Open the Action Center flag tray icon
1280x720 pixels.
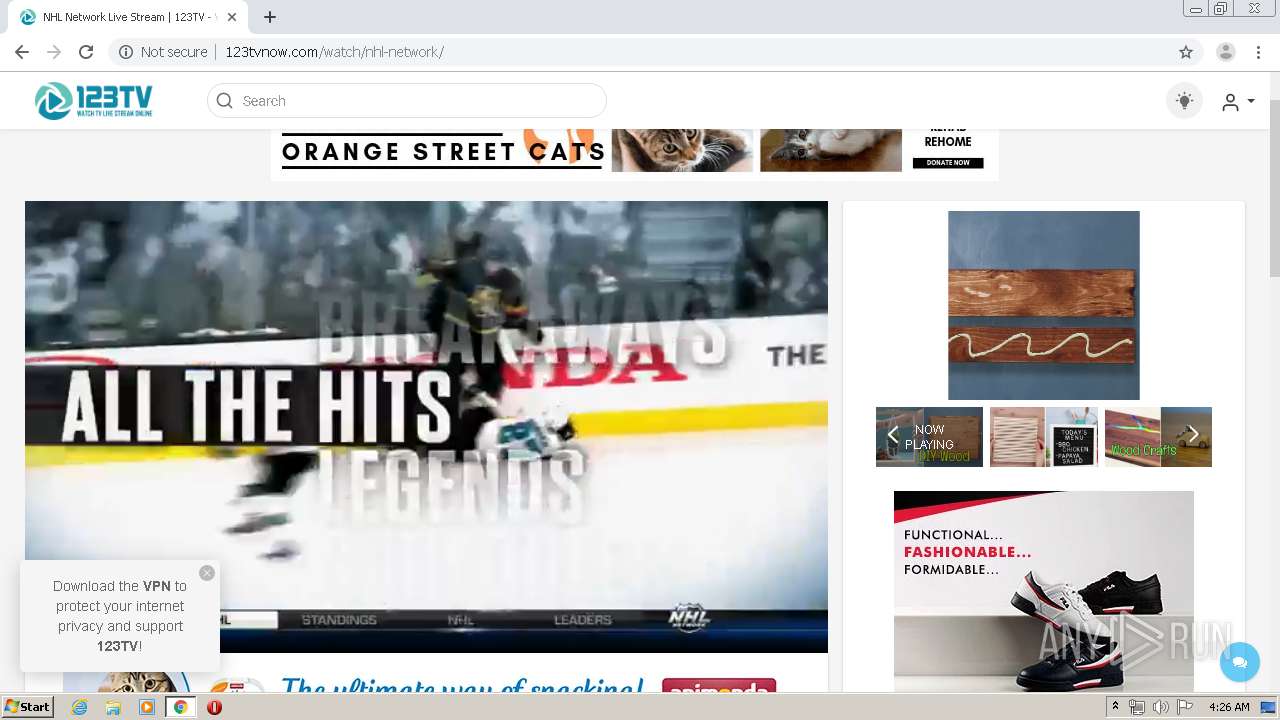(1185, 707)
